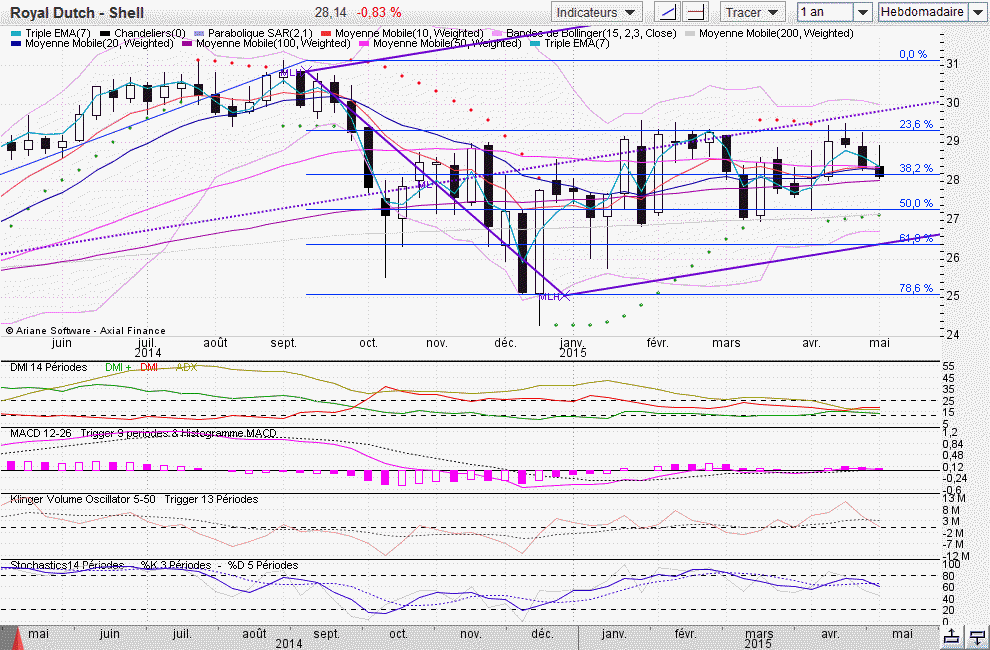The image size is (990, 650).
Task: Click the 38,2 % Fibonacci level label
Action: [915, 169]
